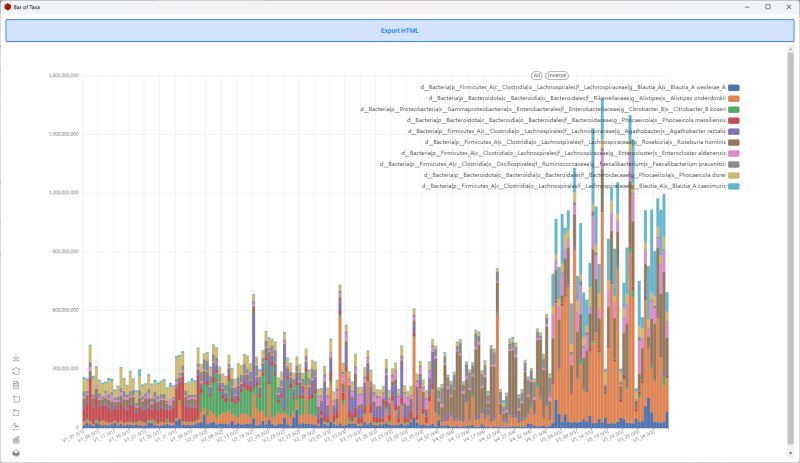The width and height of the screenshot is (800, 463).
Task: Click the 300,000,000 axis label
Action: (66, 369)
